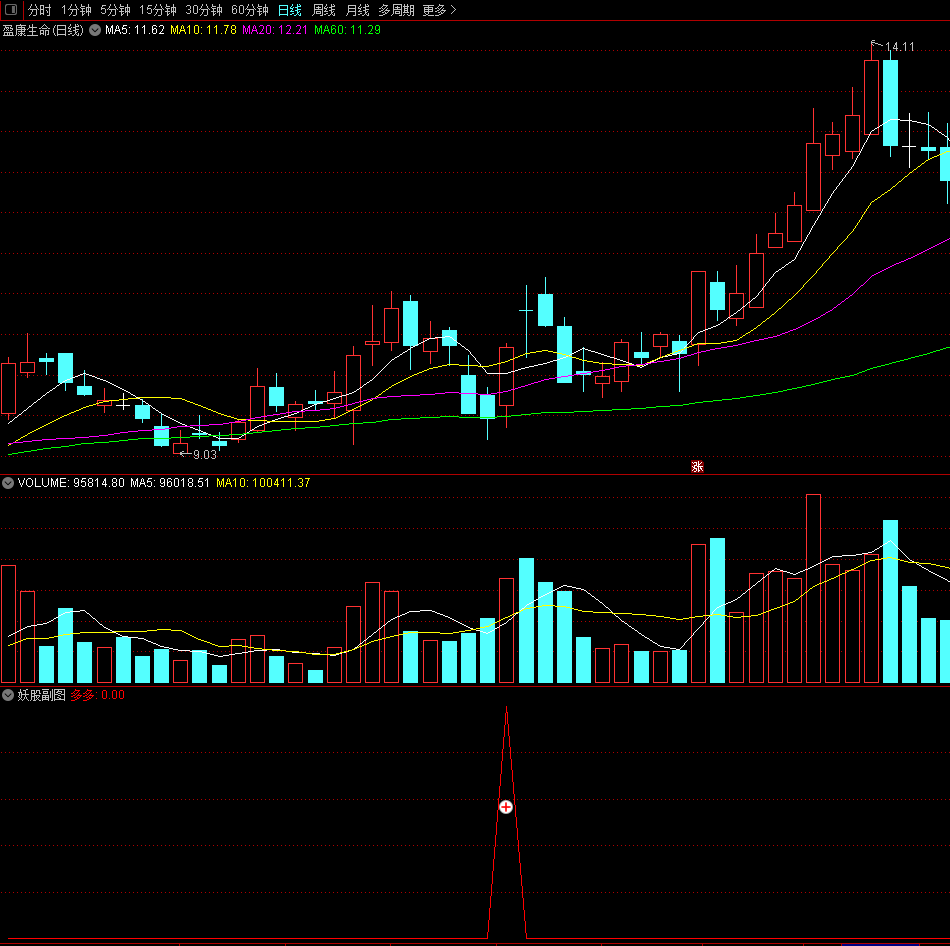The height and width of the screenshot is (946, 950).
Task: Click the MA10: 11.78 label
Action: (203, 30)
